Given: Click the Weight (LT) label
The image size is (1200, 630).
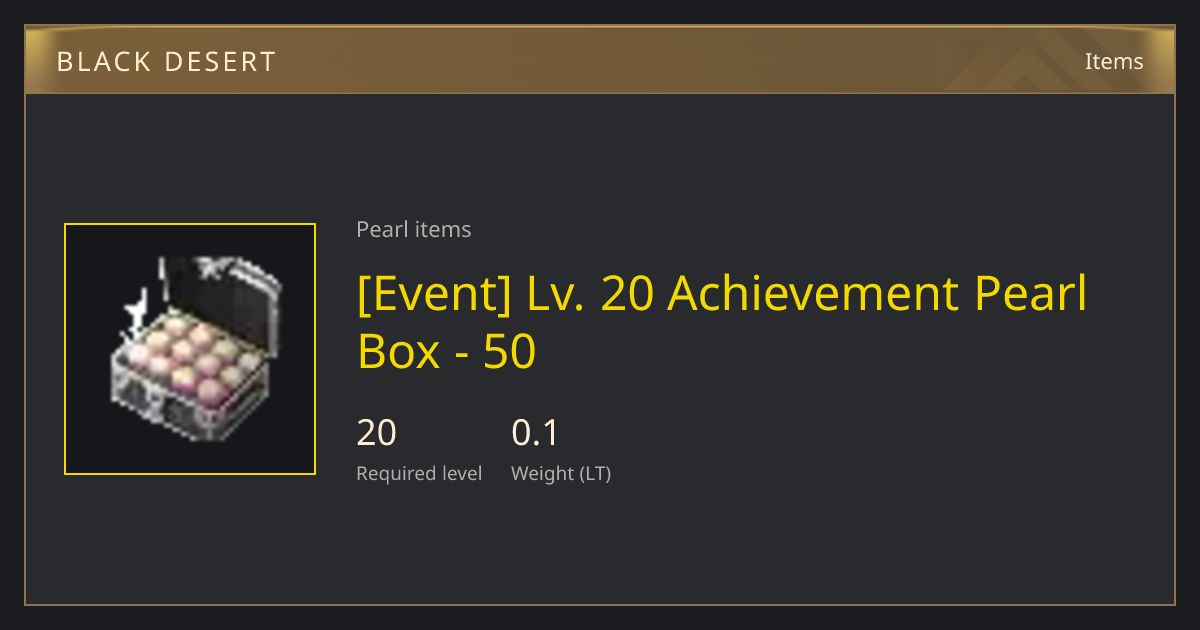Looking at the screenshot, I should click(561, 474).
